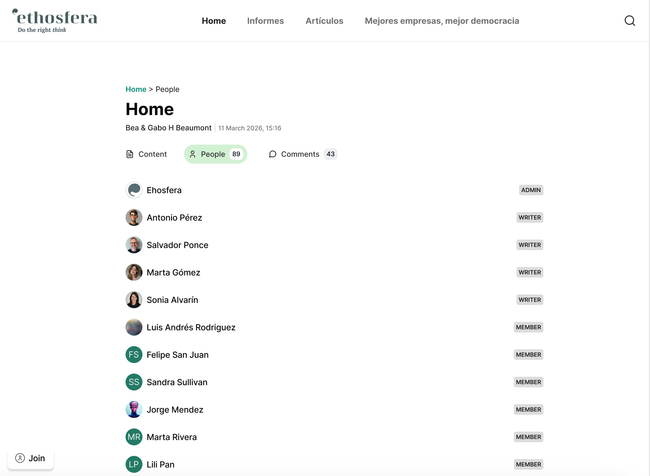650x476 pixels.
Task: Click Sonia Alvarín's name
Action: tap(172, 300)
